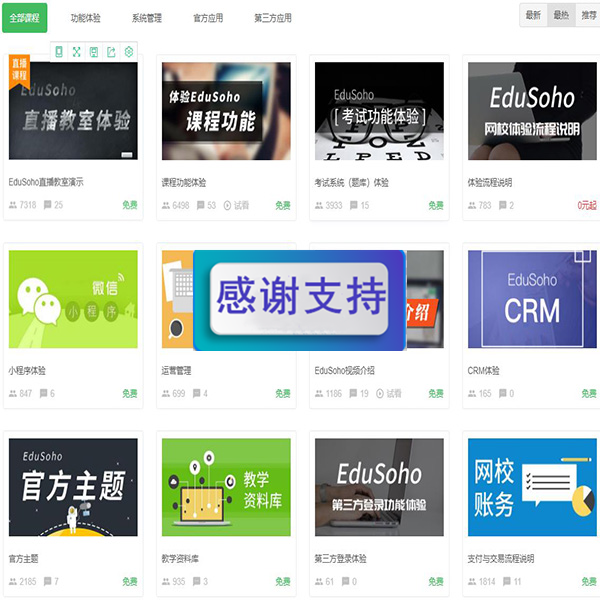Click the 试看 play icon on EduSoho视频介绍 card
The width and height of the screenshot is (600, 600).
pos(380,393)
